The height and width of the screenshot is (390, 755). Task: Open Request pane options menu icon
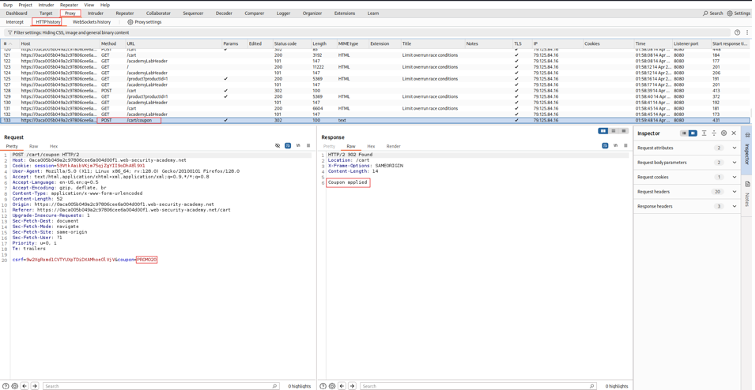308,146
